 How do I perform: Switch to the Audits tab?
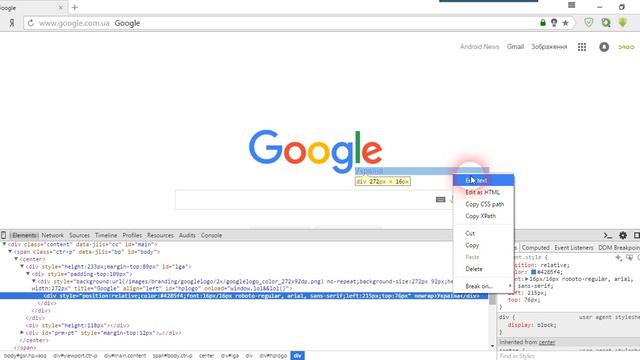click(x=187, y=236)
